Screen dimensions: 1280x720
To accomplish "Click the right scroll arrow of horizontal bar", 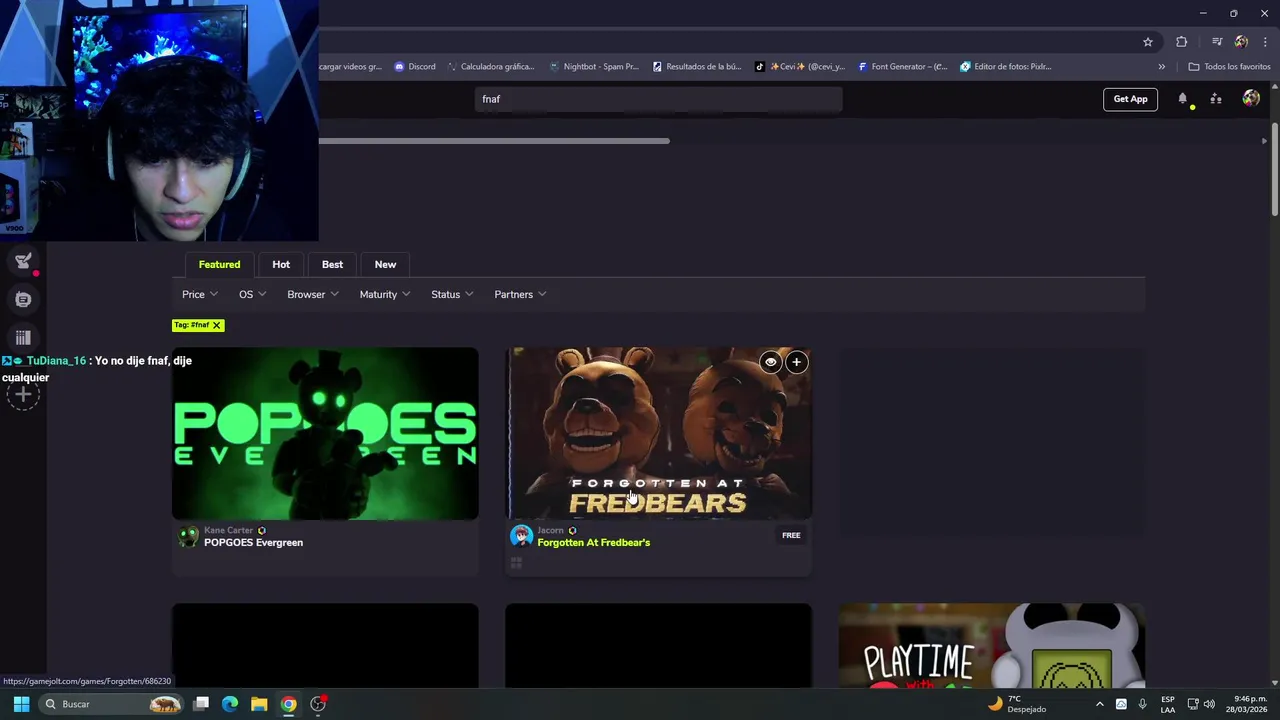I will coord(1264,141).
